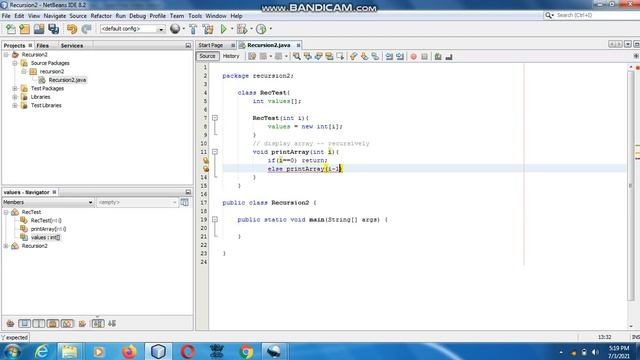Click the Clean and Build Project icon
Image resolution: width=640 pixels, height=360 pixels.
[x=208, y=29]
